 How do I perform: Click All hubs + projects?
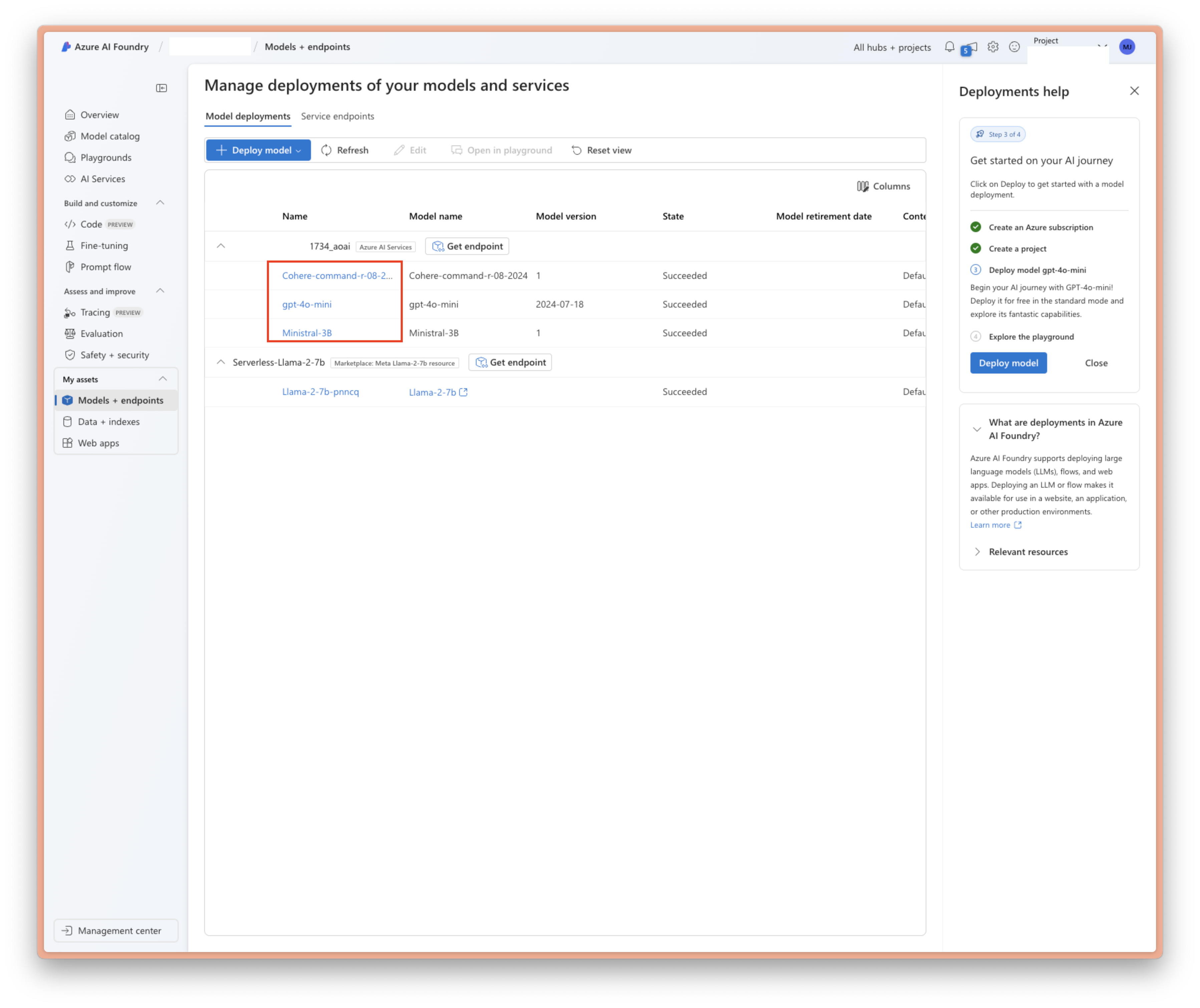pyautogui.click(x=892, y=47)
